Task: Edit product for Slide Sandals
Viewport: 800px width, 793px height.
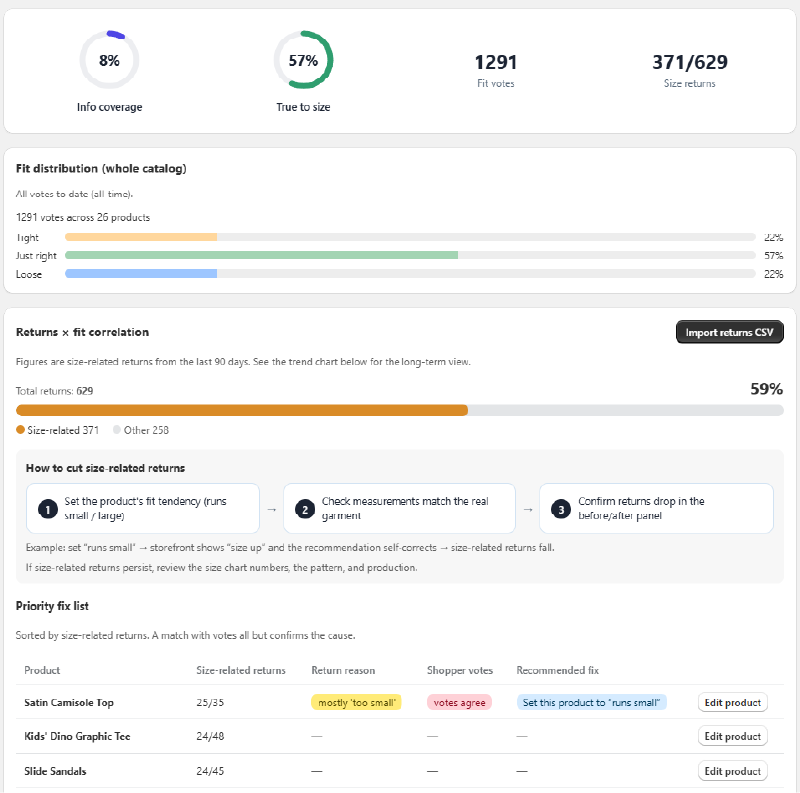Action: (732, 771)
